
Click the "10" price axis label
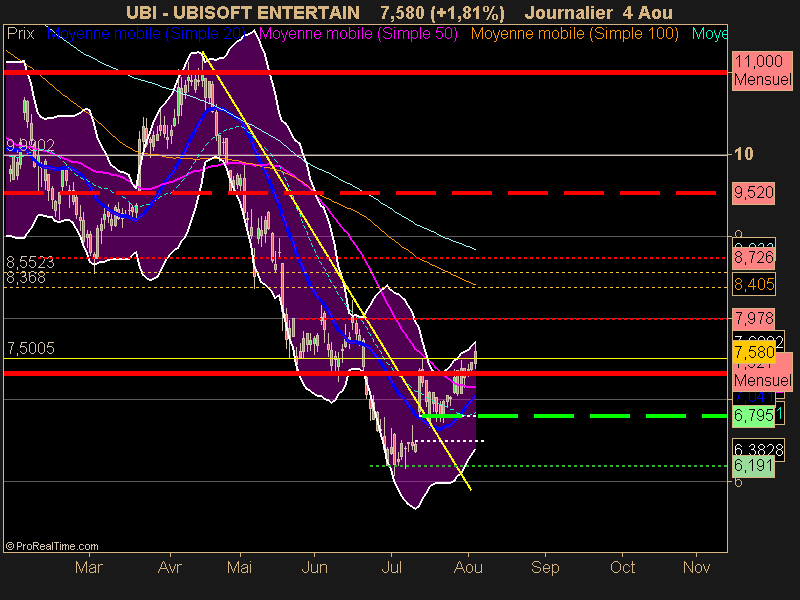(x=743, y=154)
